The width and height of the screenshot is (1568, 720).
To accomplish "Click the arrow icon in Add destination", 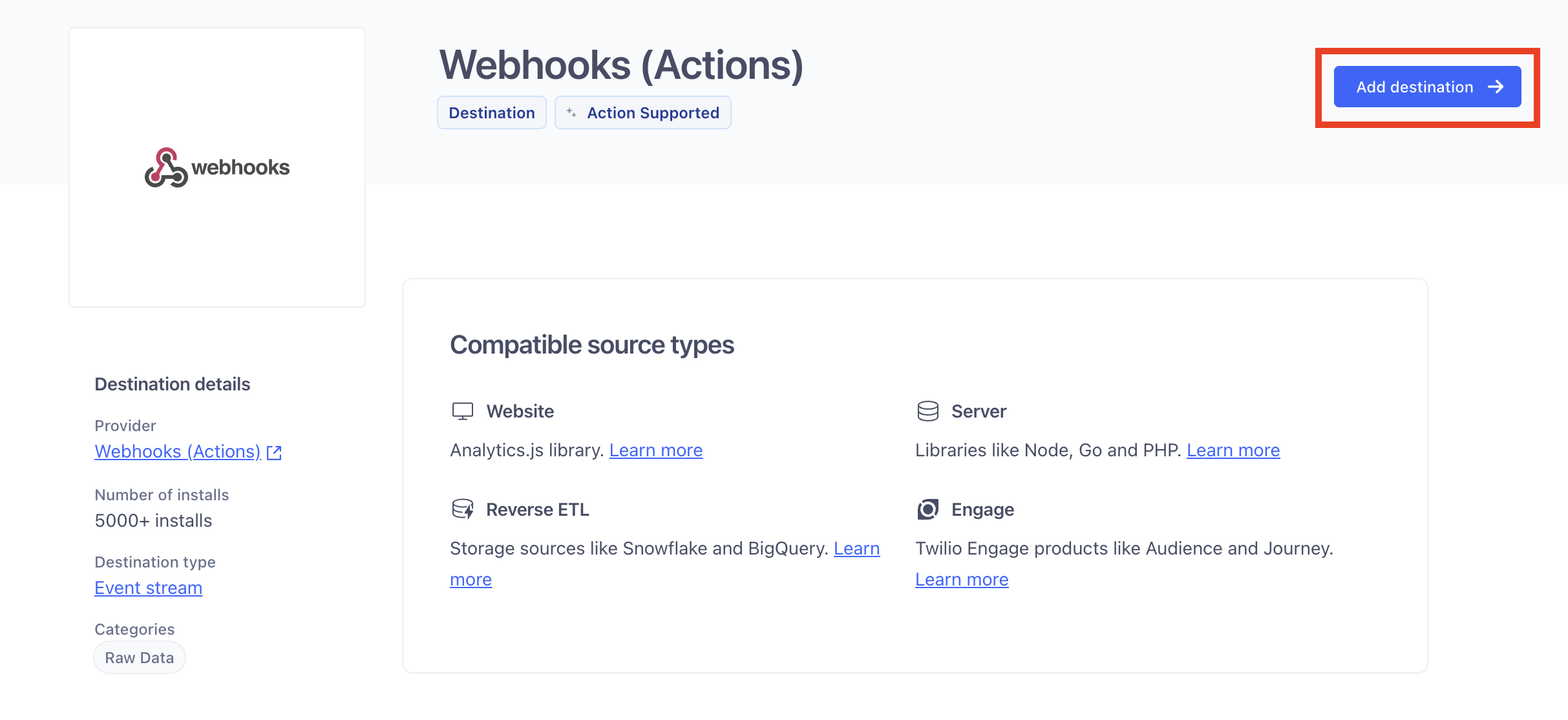I will [1496, 87].
